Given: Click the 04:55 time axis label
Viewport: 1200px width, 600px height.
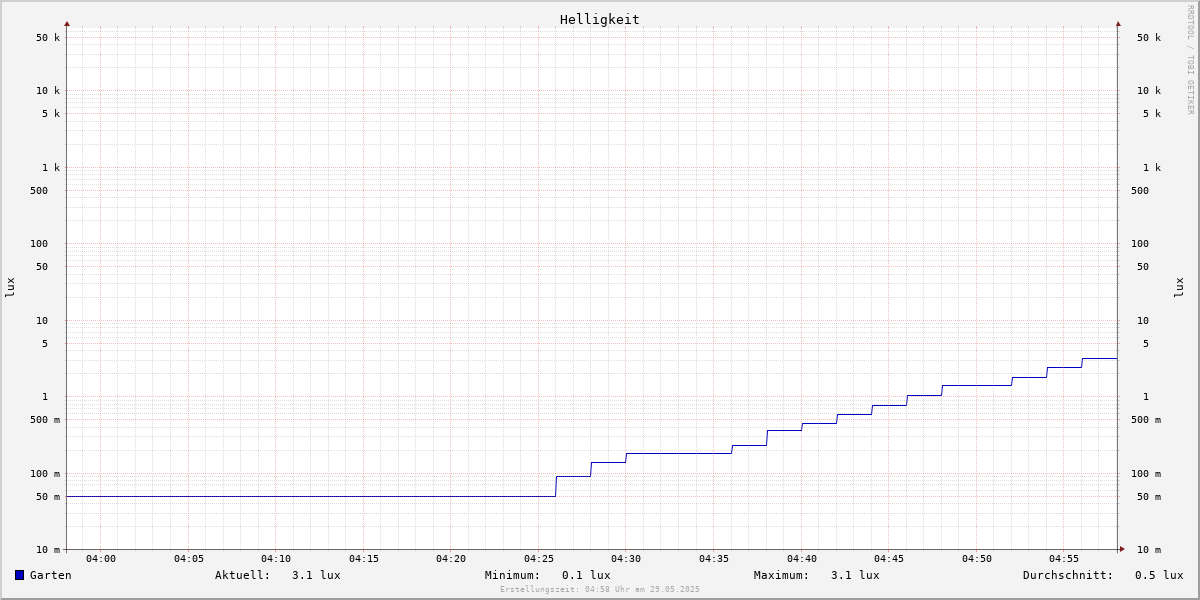Looking at the screenshot, I should [1064, 559].
